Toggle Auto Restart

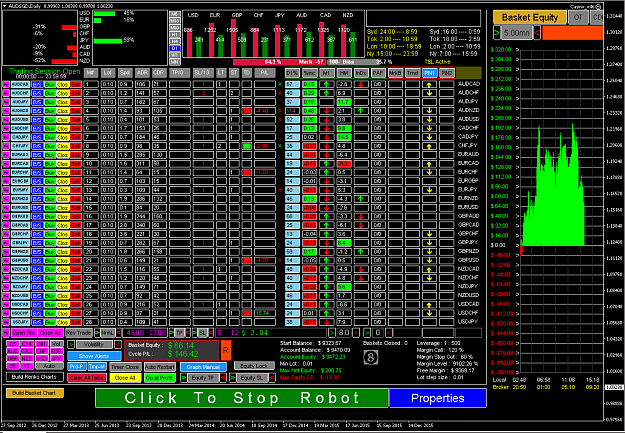click(159, 367)
